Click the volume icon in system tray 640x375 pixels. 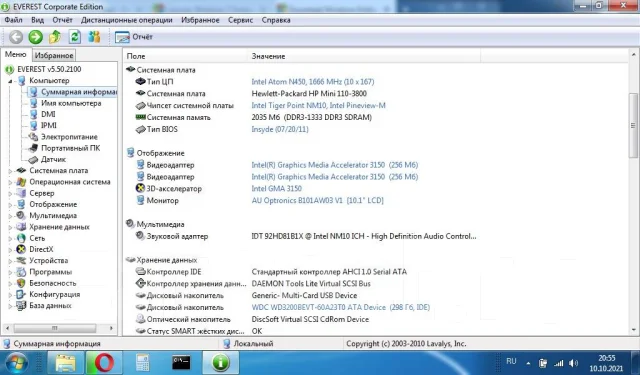coord(573,363)
